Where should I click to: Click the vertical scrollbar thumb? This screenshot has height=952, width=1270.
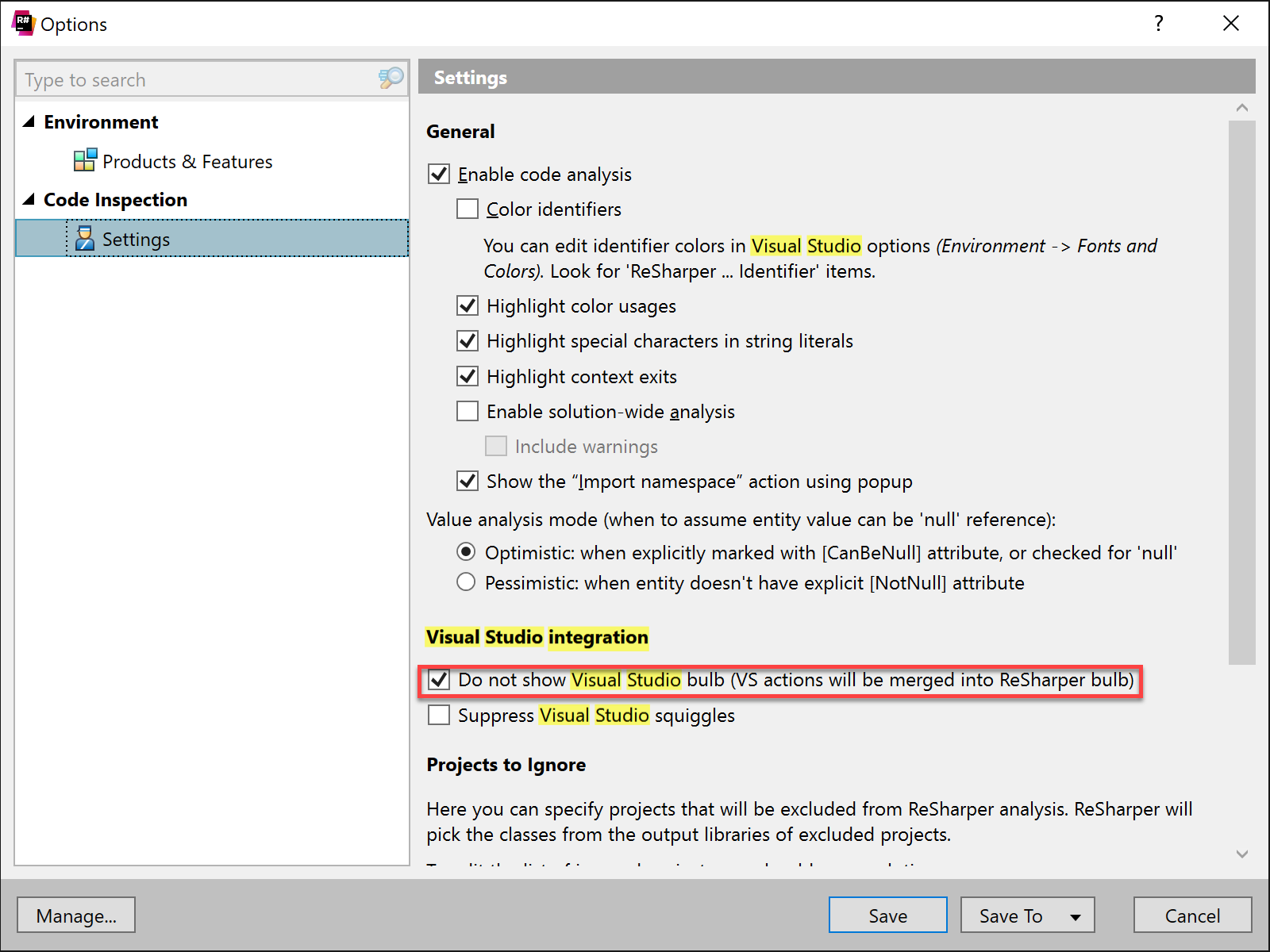(1242, 393)
